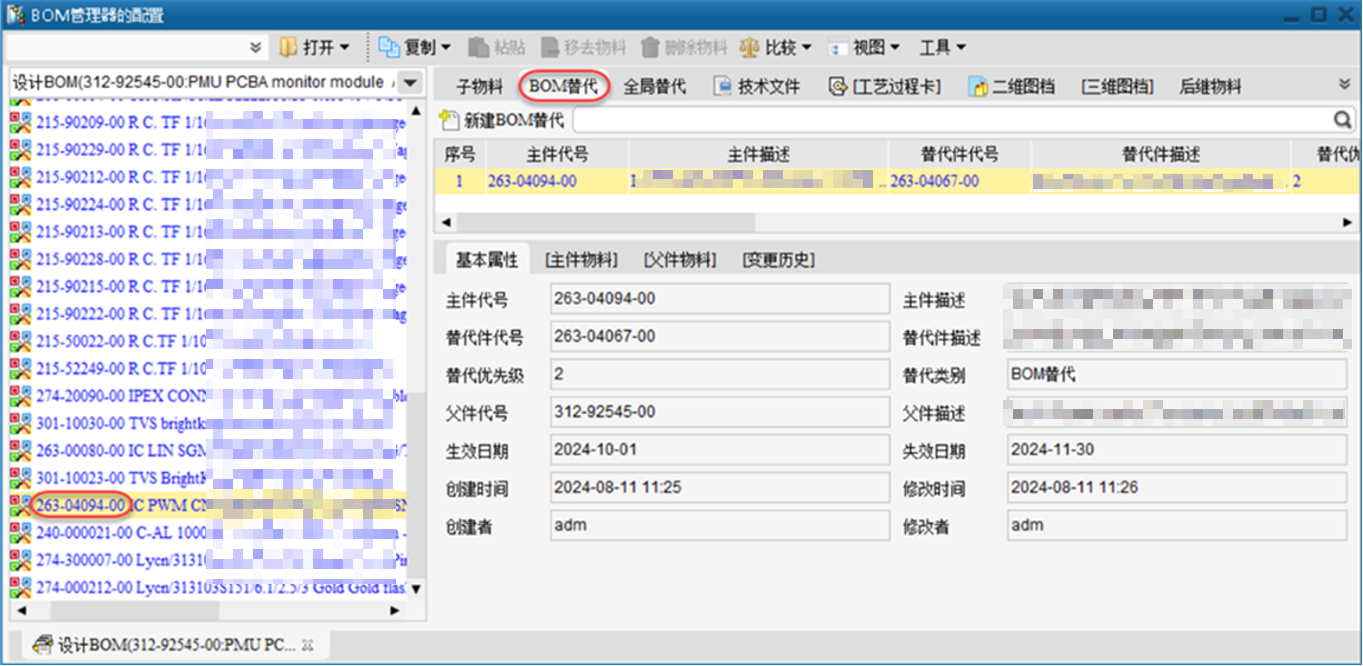
Task: Click the 打开 folder icon in toolbar
Action: pyautogui.click(x=288, y=47)
